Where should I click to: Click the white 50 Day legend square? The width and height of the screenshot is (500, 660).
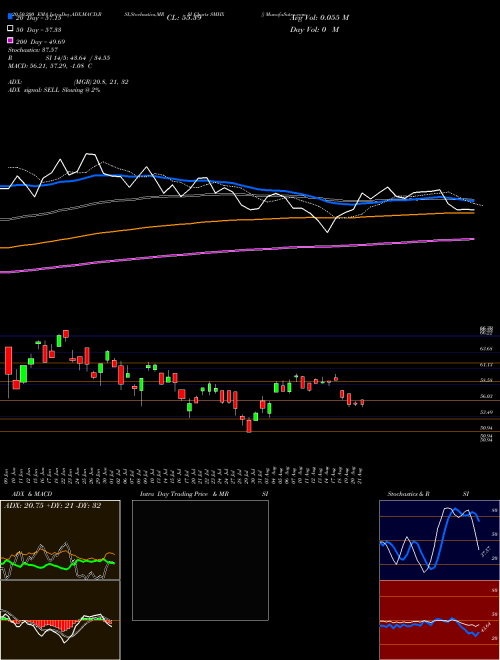(x=10, y=29)
